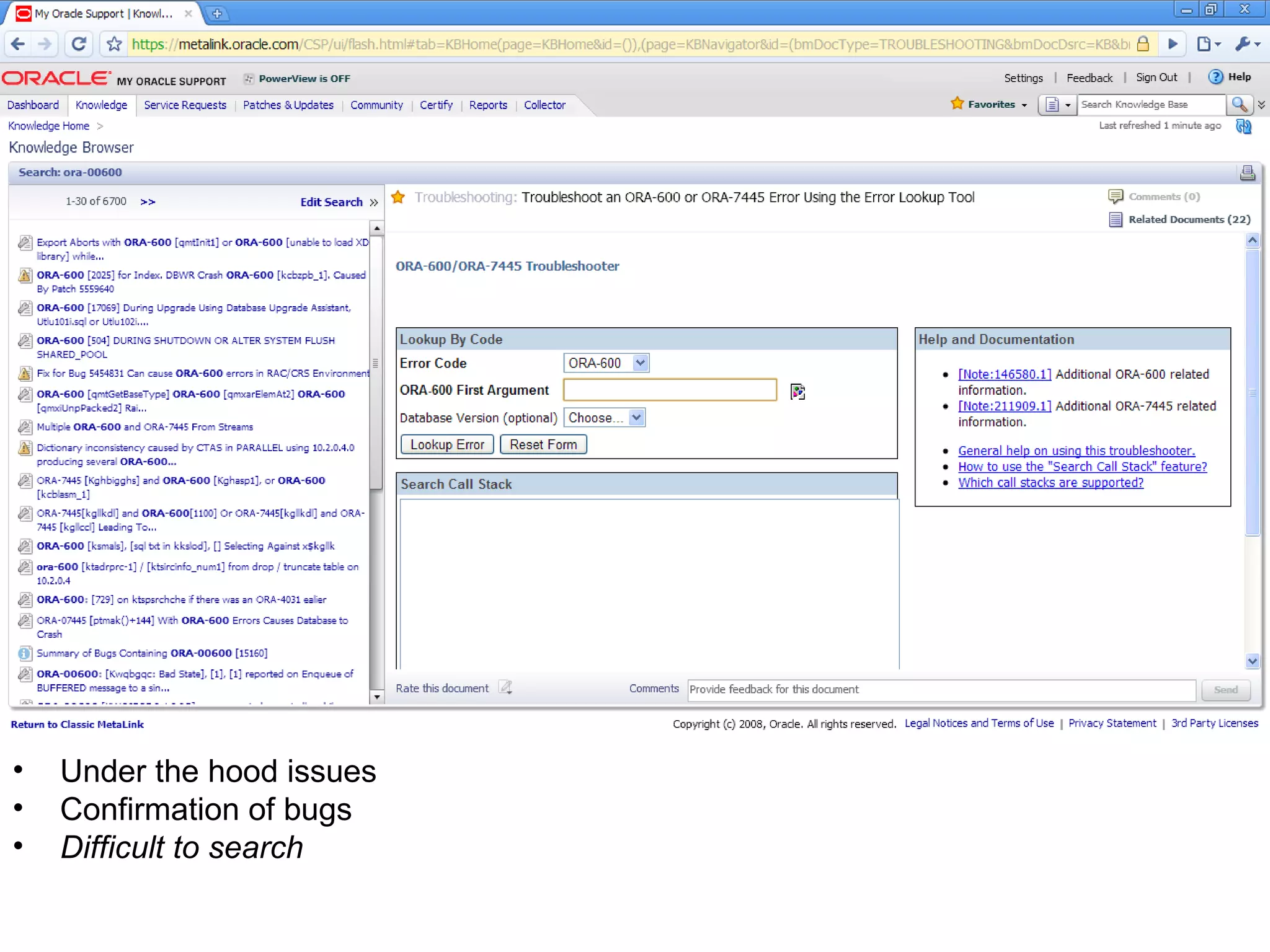1270x952 pixels.
Task: Open the Collector tab
Action: tap(544, 105)
